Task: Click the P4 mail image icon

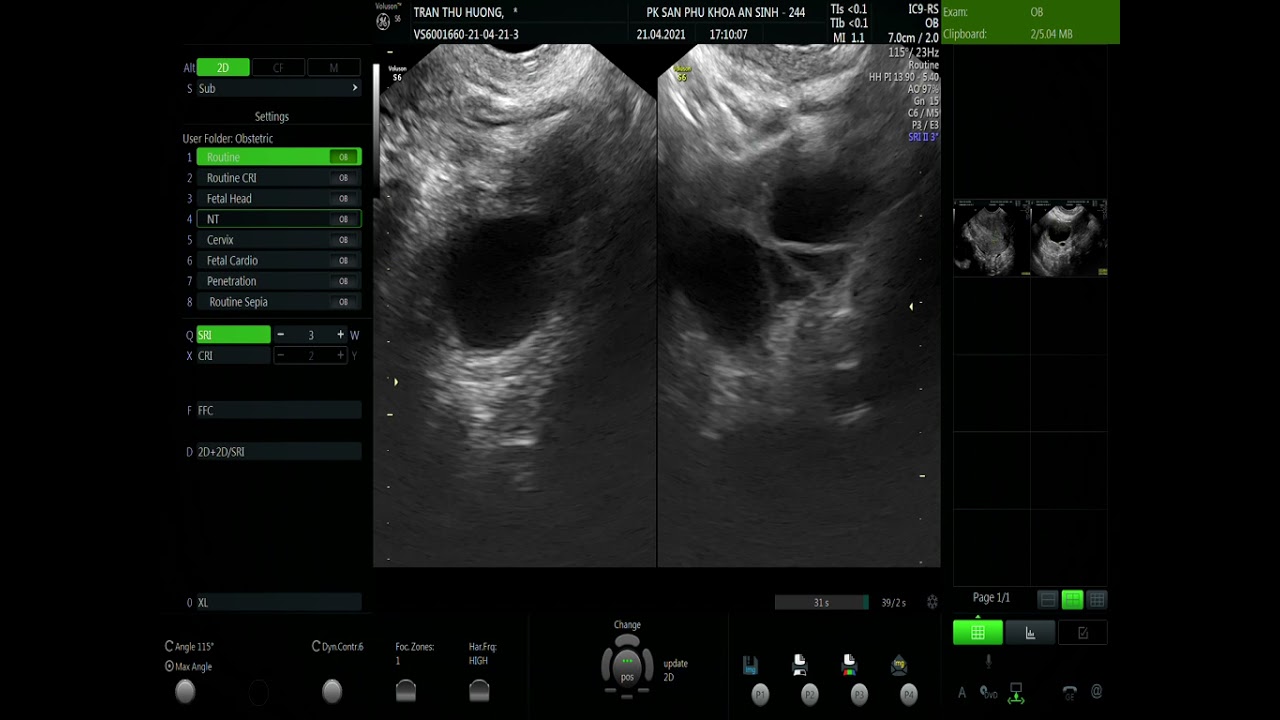Action: (898, 665)
